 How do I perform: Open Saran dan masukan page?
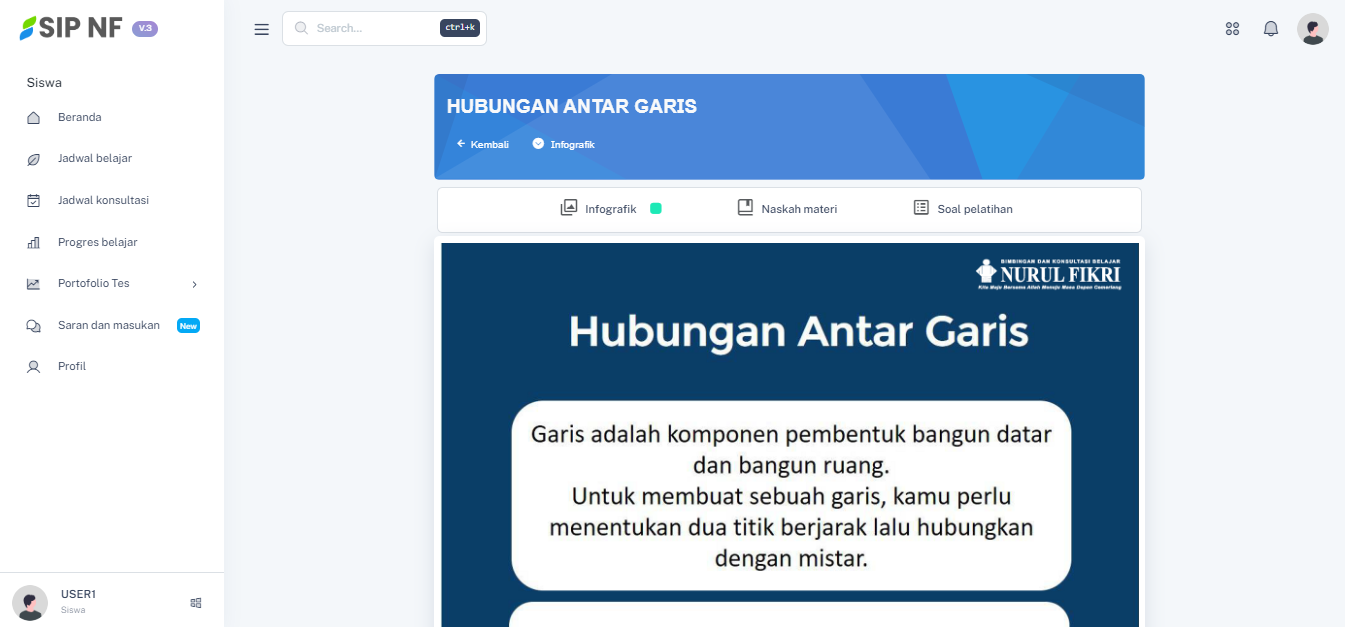(109, 326)
